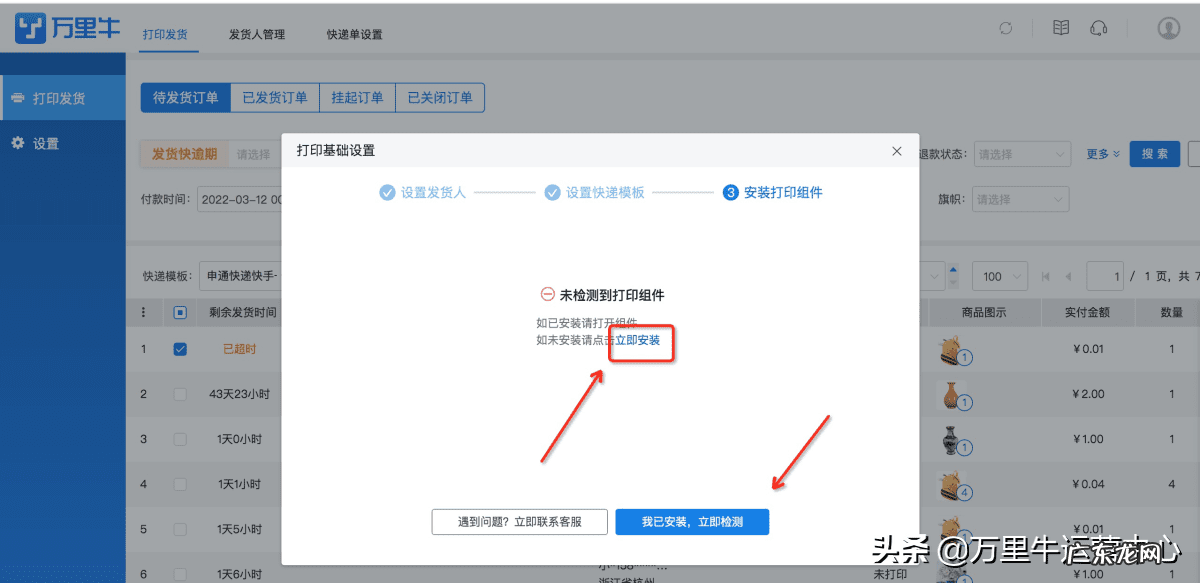Select all orders via header checkbox
The height and width of the screenshot is (583, 1200).
tap(180, 312)
